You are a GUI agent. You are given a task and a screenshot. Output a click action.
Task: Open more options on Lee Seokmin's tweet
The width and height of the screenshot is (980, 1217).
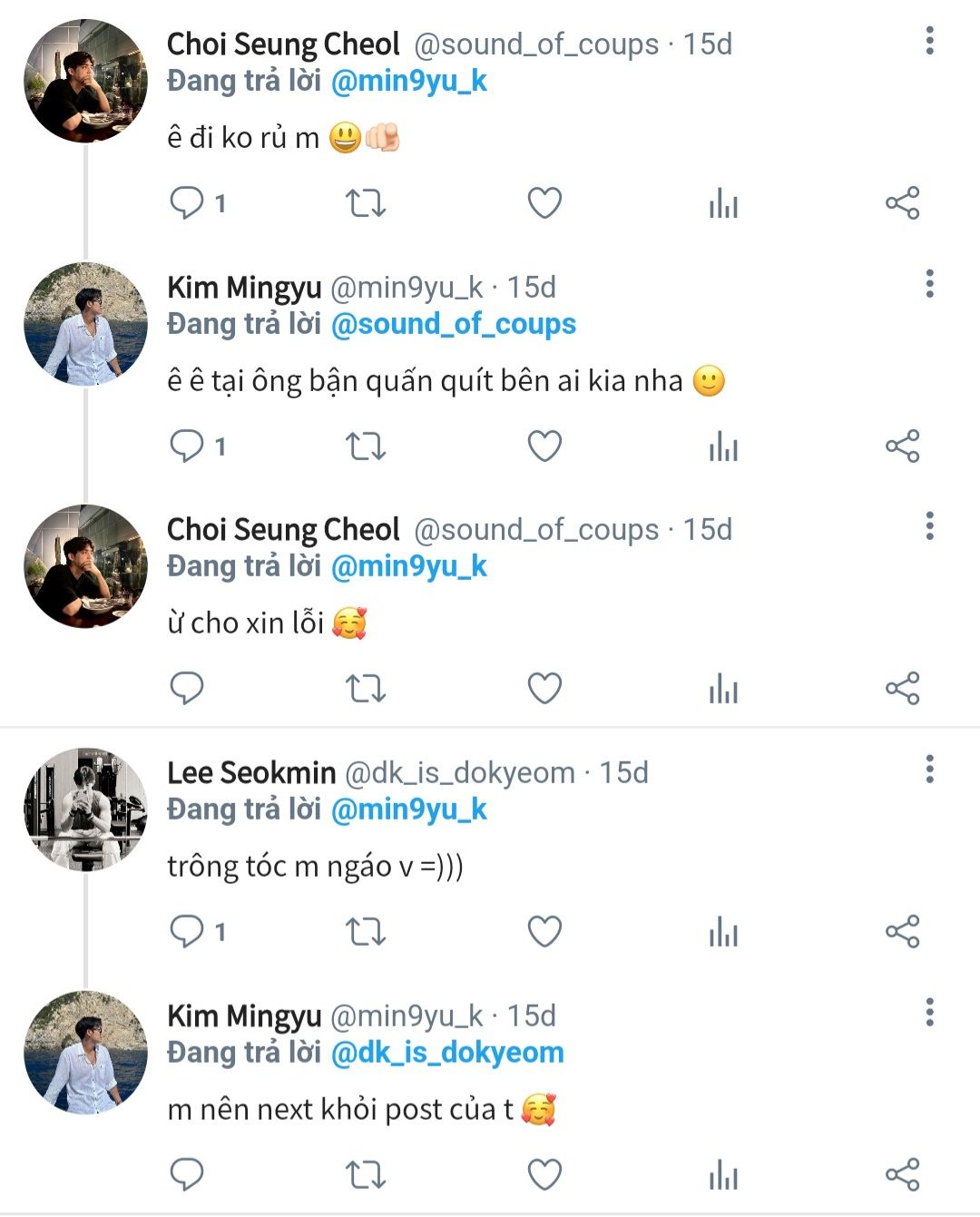[x=929, y=770]
